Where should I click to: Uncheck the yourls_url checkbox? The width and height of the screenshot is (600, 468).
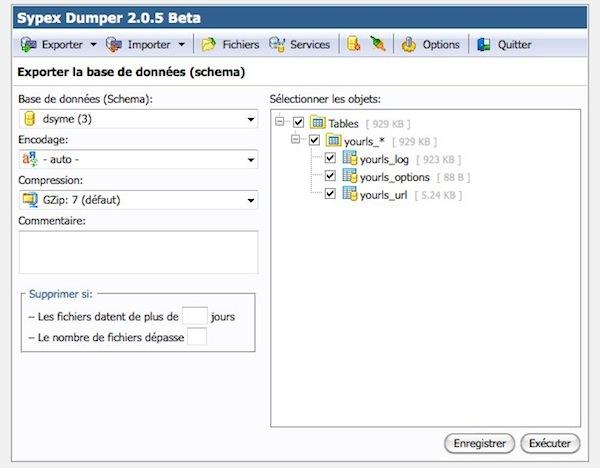click(330, 193)
